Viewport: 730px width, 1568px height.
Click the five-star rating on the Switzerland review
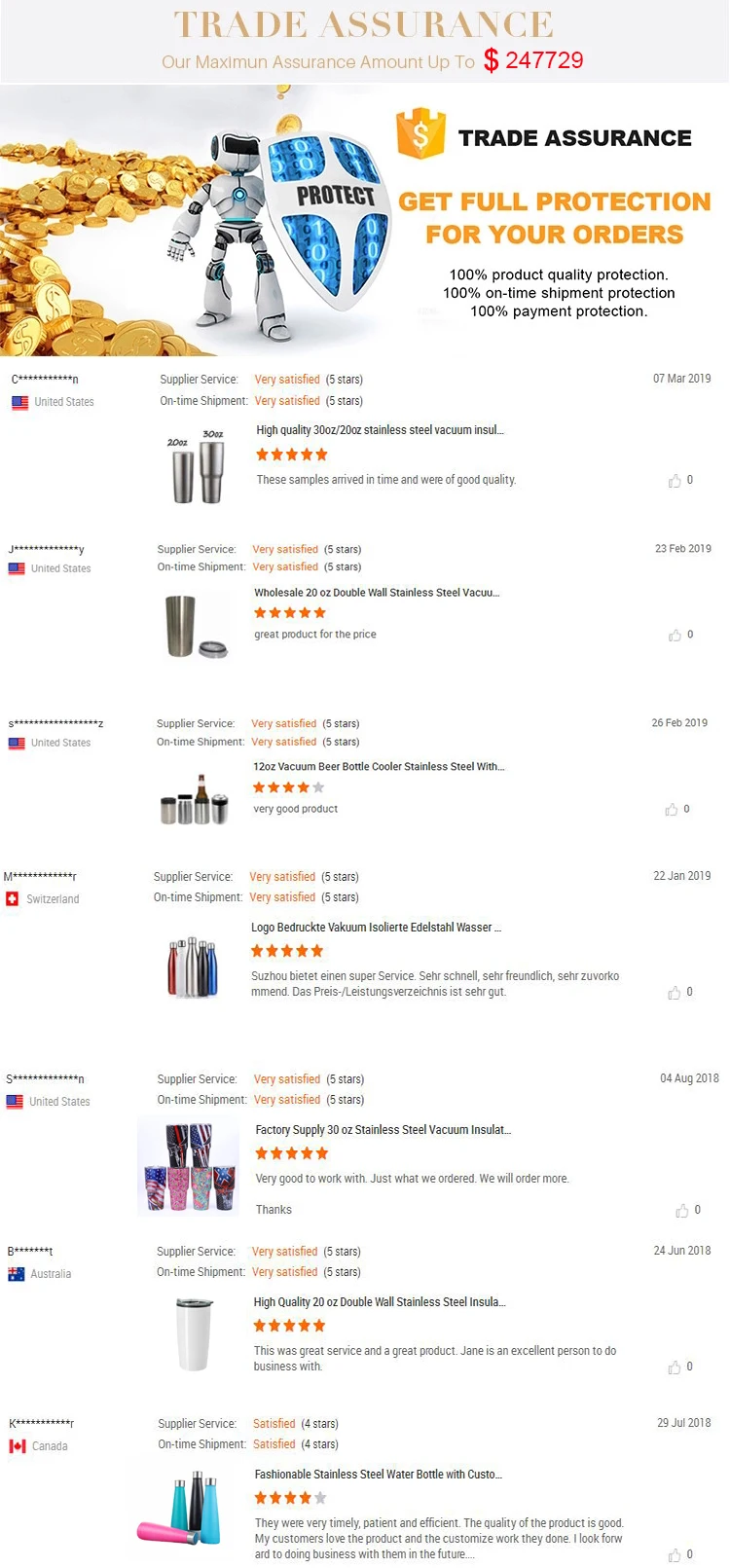pyautogui.click(x=287, y=951)
